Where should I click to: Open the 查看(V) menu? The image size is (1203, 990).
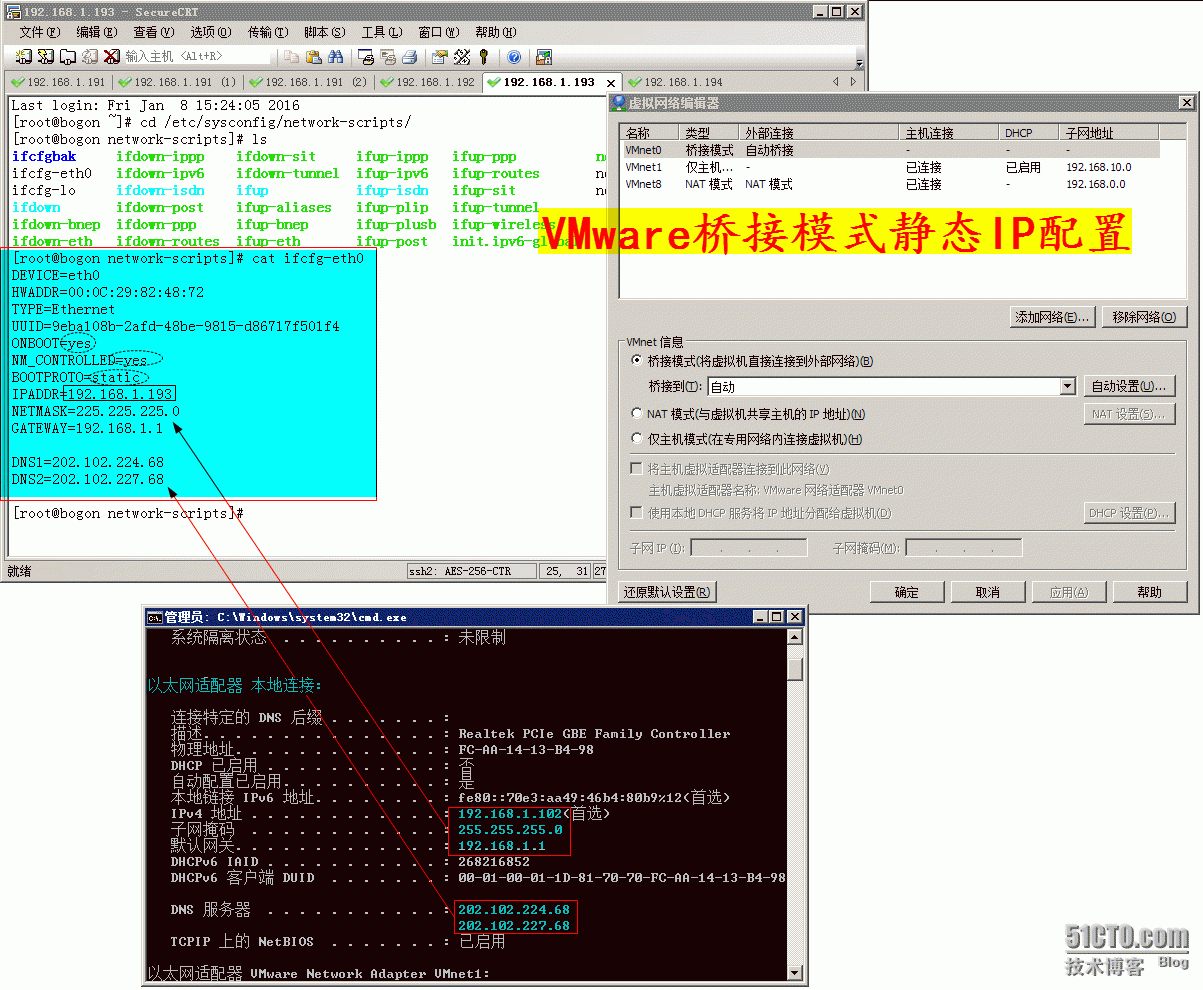(x=154, y=32)
